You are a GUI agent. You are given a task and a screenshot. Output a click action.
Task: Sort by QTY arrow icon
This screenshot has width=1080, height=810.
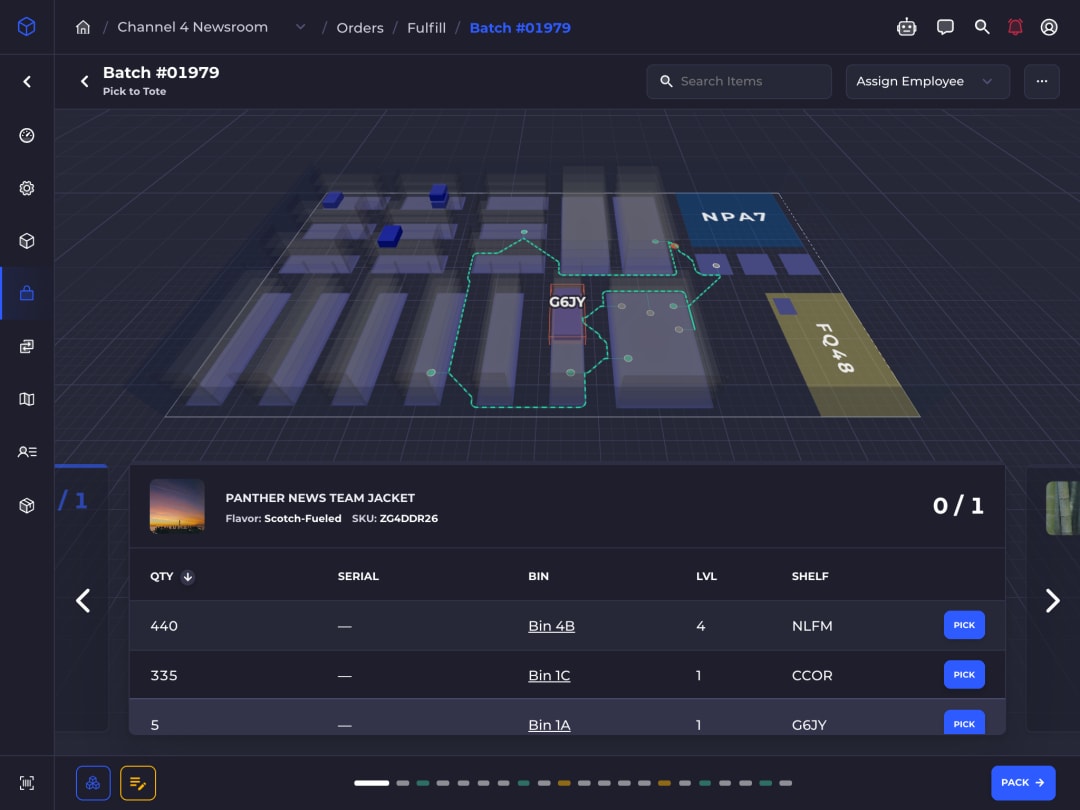[x=187, y=577]
